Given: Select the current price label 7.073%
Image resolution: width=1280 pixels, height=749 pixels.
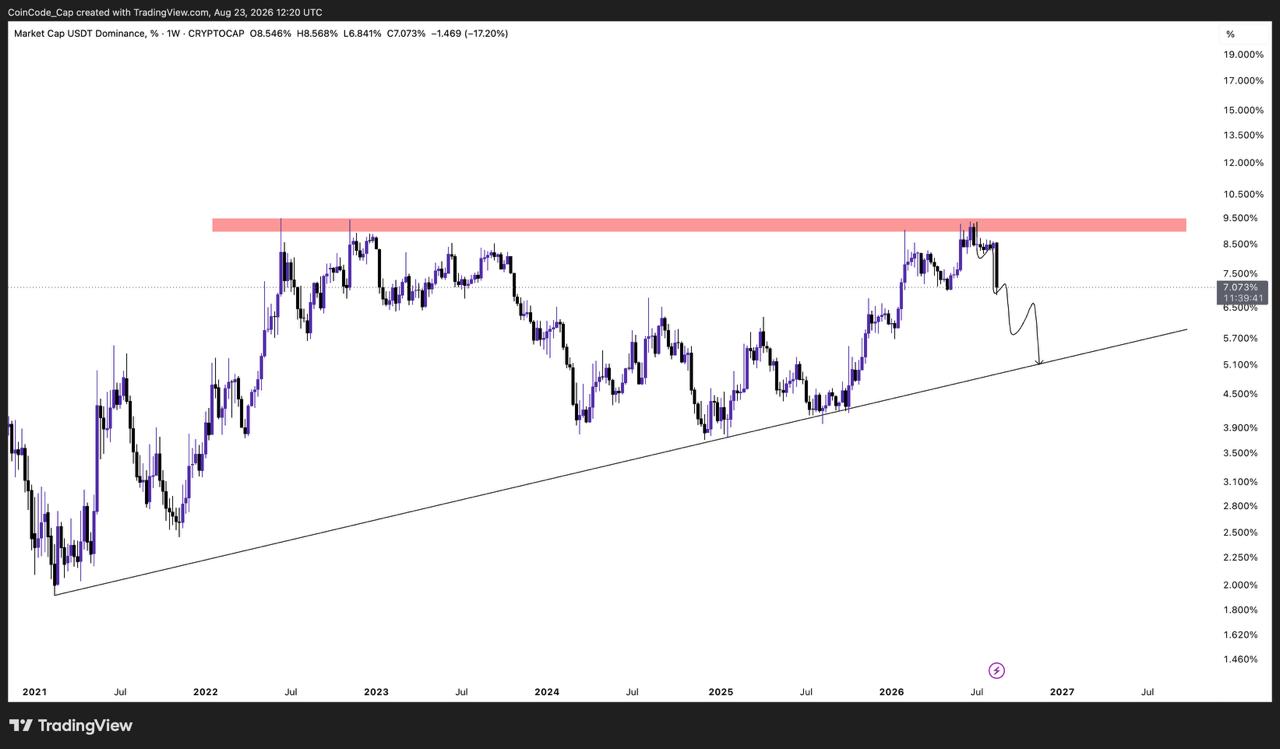Looking at the screenshot, I should (1242, 287).
